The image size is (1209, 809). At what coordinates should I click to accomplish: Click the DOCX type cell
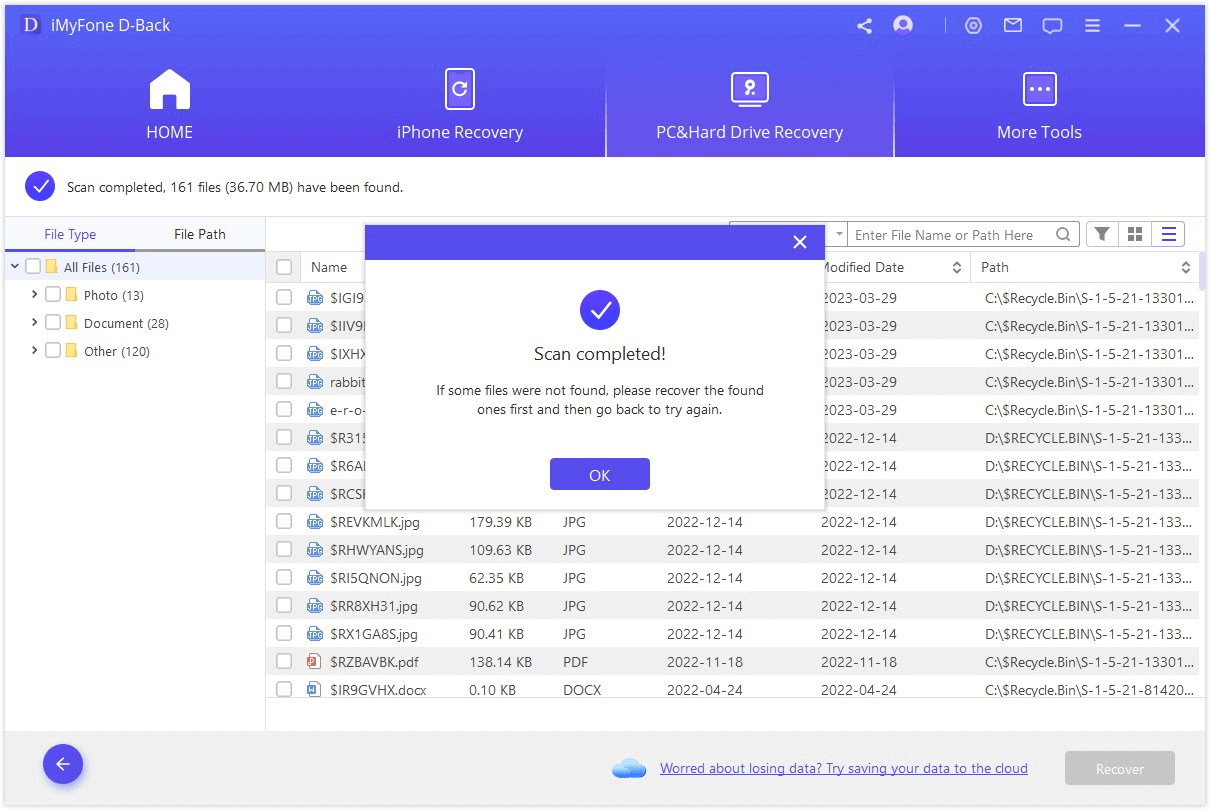[582, 690]
